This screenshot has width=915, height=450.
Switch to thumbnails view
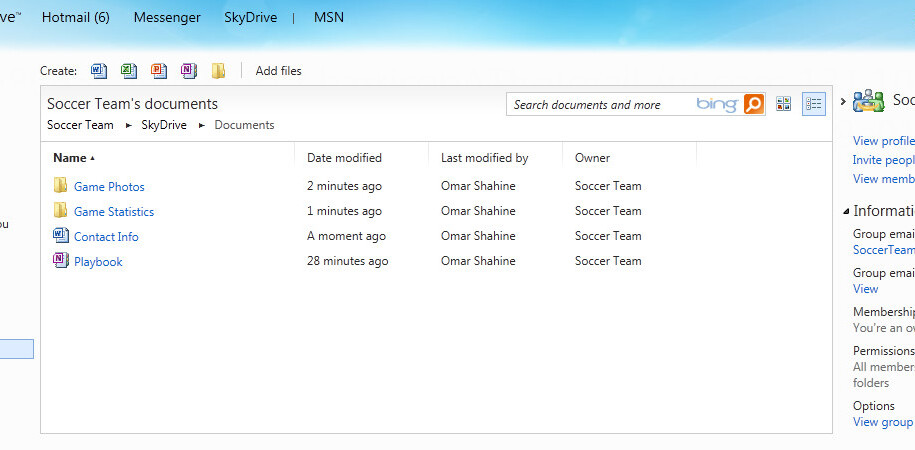783,104
